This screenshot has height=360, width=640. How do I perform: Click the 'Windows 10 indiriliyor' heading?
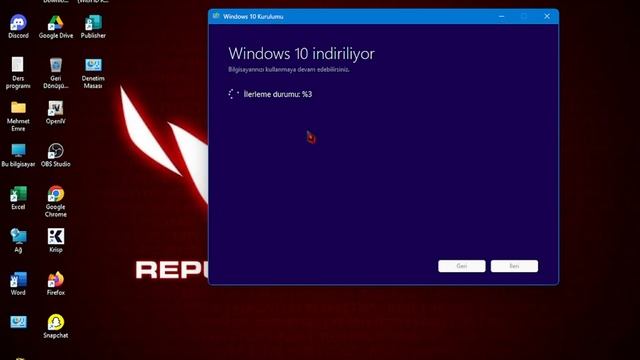301,53
